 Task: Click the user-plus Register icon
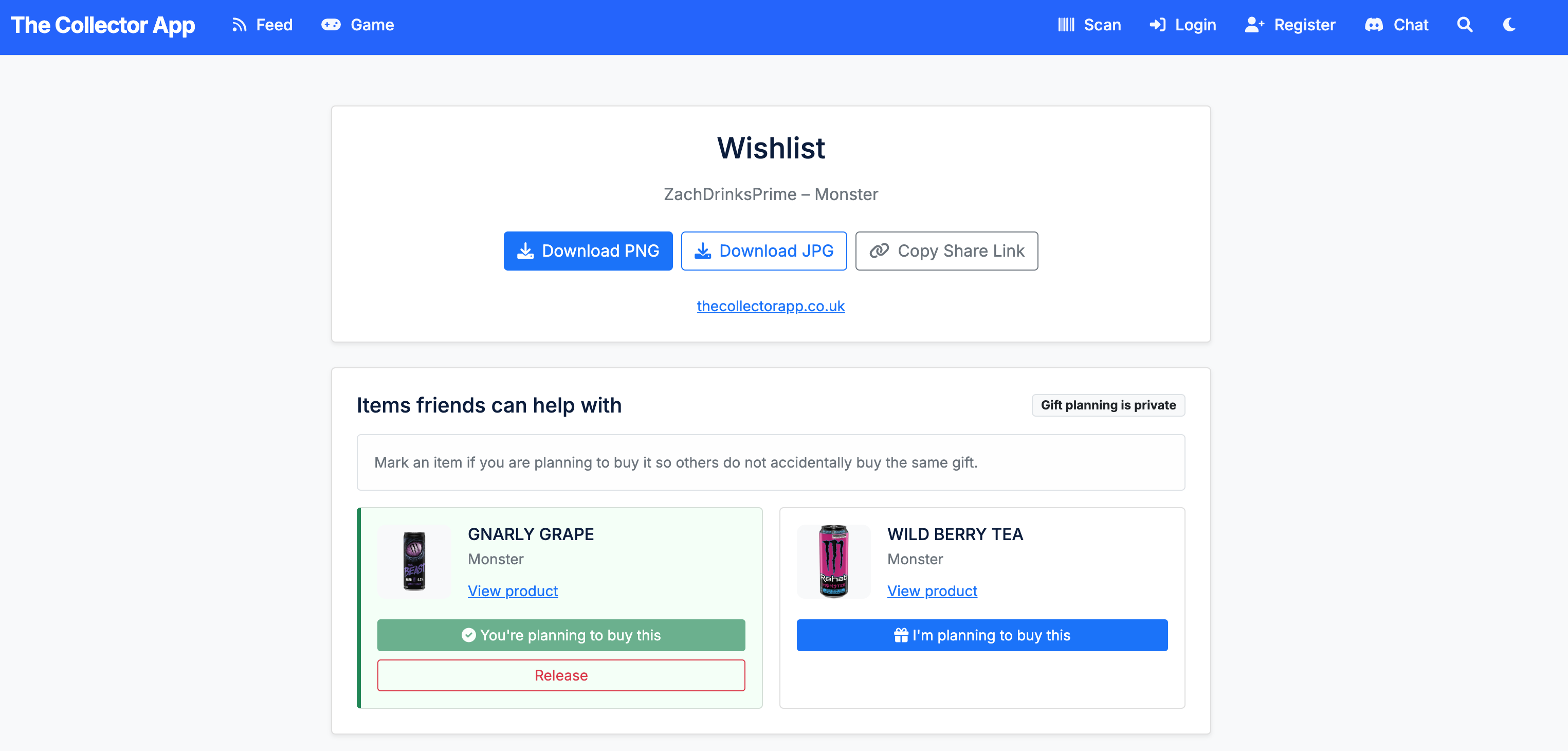[x=1254, y=25]
